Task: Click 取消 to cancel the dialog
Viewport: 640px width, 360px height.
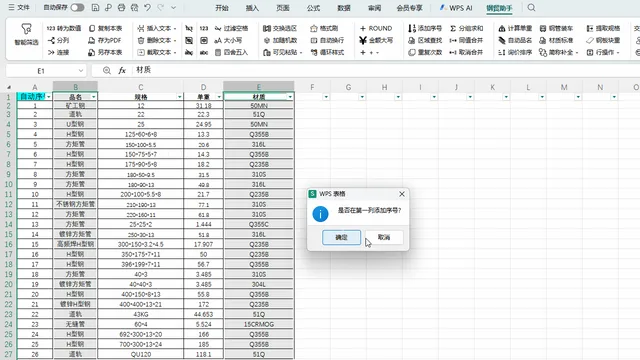Action: 384,237
